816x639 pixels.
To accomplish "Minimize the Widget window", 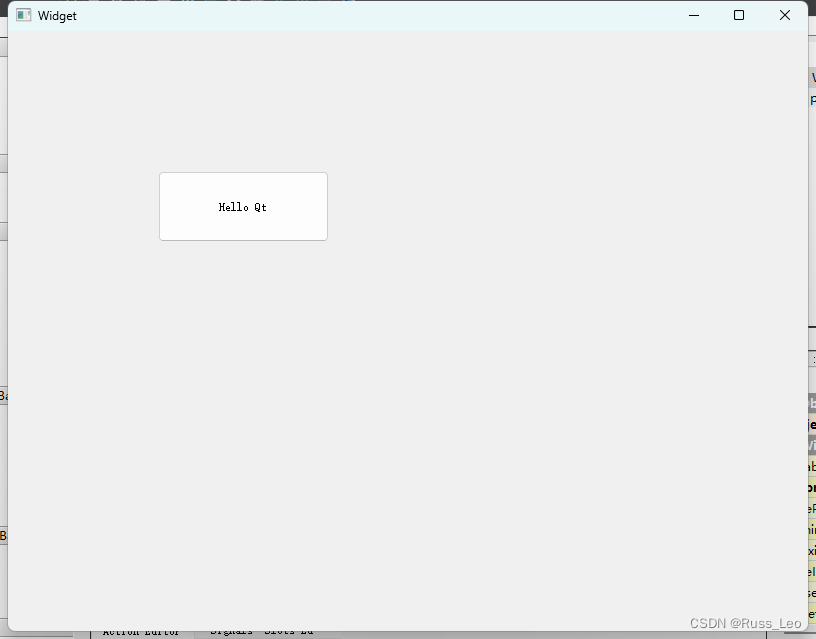I will pyautogui.click(x=694, y=16).
